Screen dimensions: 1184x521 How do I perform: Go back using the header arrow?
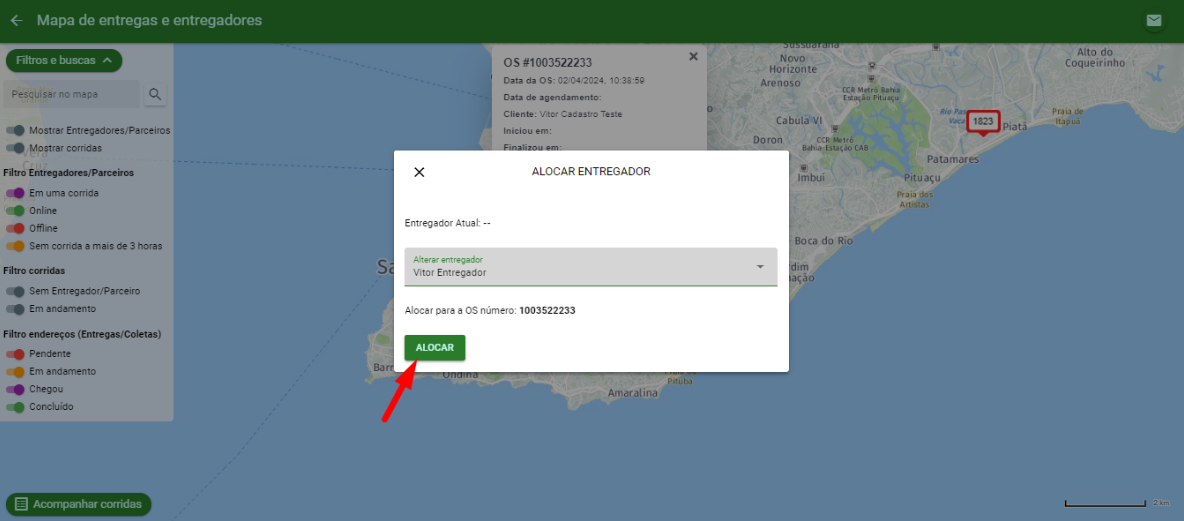(16, 20)
